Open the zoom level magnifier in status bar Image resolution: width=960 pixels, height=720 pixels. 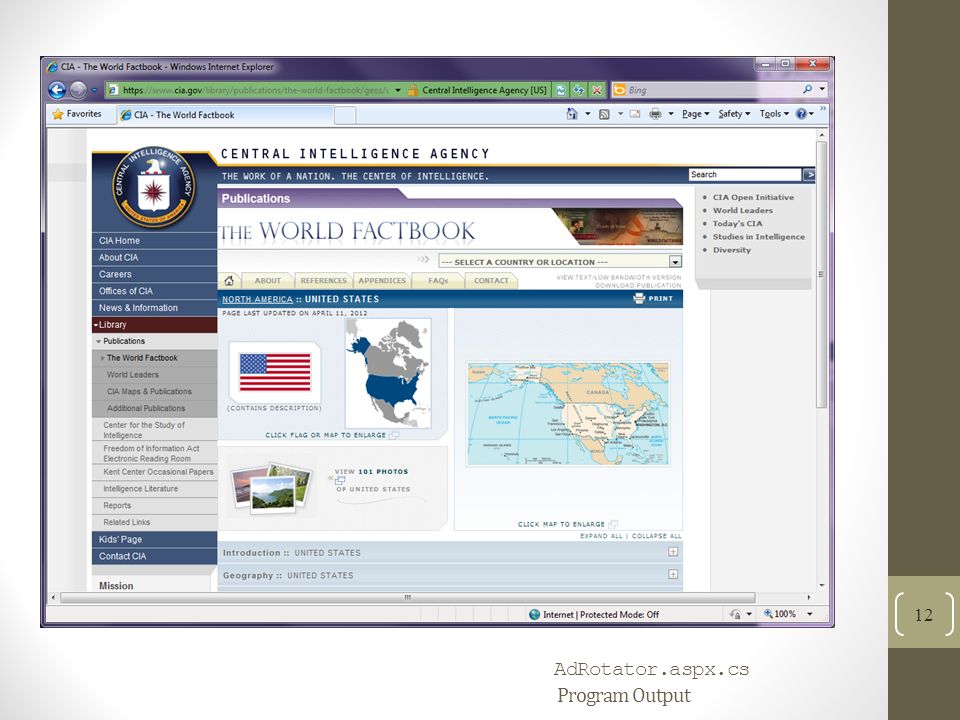(x=768, y=614)
